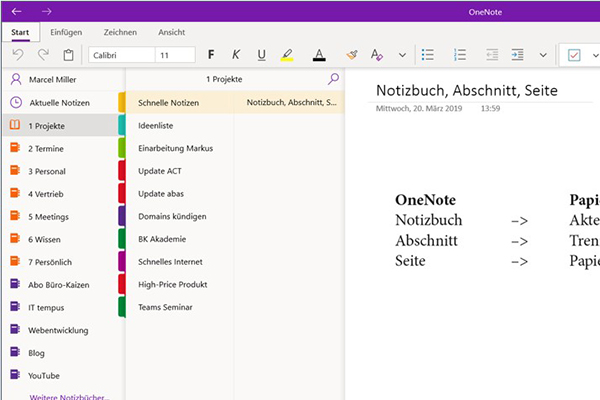Clear text formatting
The height and width of the screenshot is (400, 600).
pos(377,55)
